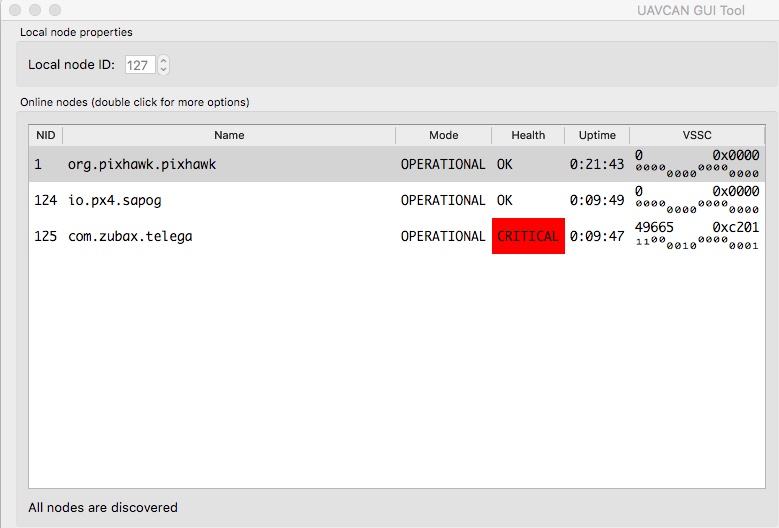Screen dimensions: 779x528
Task: Sort table by Health column header
Action: coord(528,135)
